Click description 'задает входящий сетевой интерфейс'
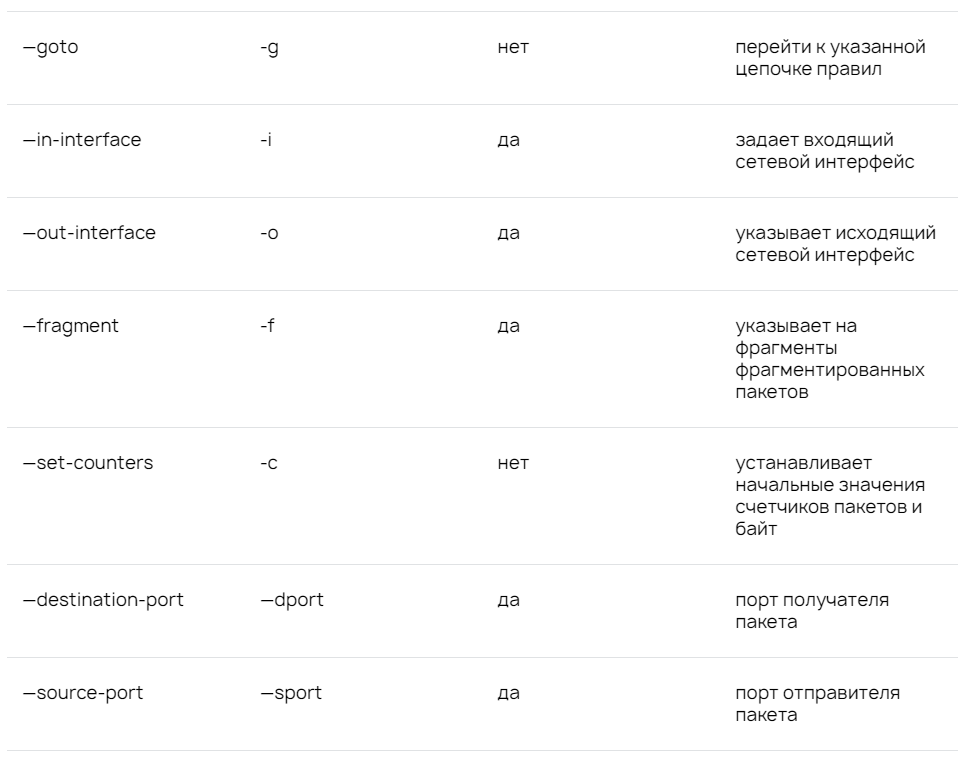This screenshot has height=757, width=971. [825, 151]
